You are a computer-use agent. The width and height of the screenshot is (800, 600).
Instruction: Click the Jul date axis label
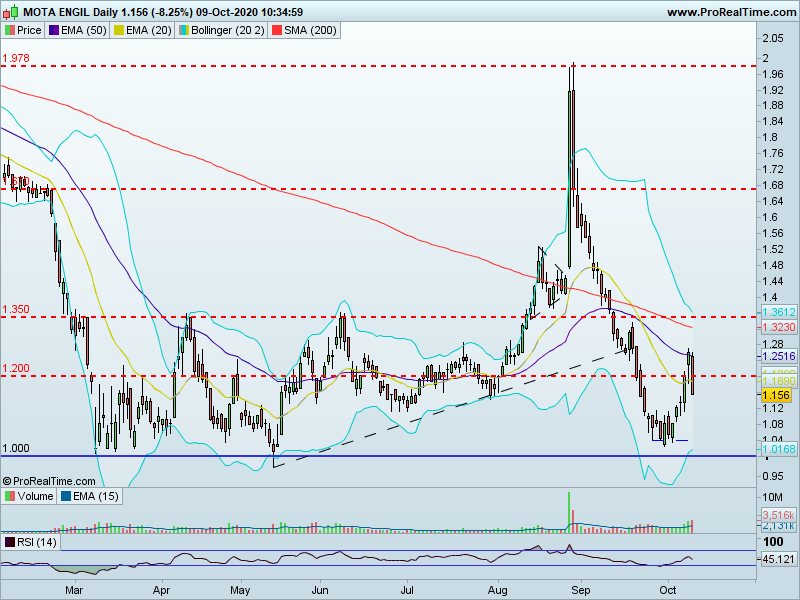click(407, 591)
